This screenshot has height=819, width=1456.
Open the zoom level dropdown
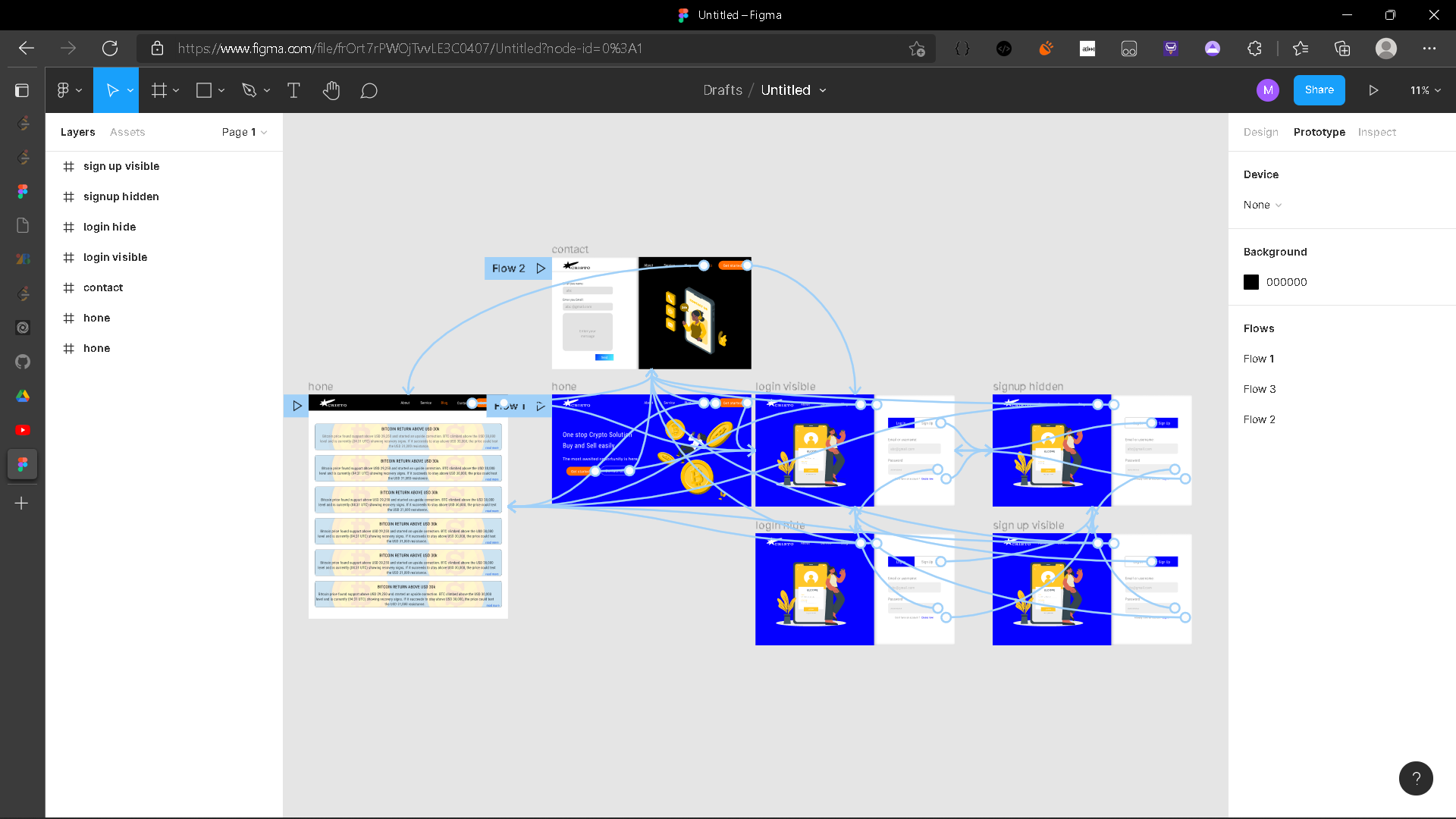(1424, 90)
